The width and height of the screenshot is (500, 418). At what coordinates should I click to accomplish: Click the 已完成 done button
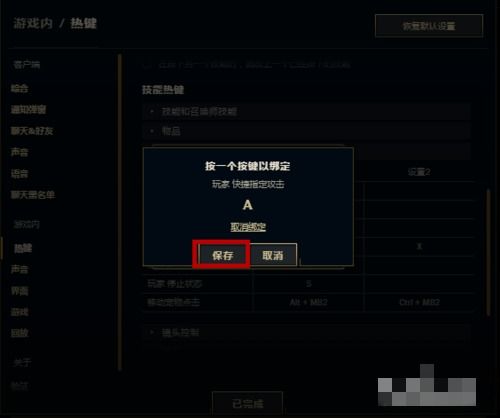pyautogui.click(x=247, y=404)
